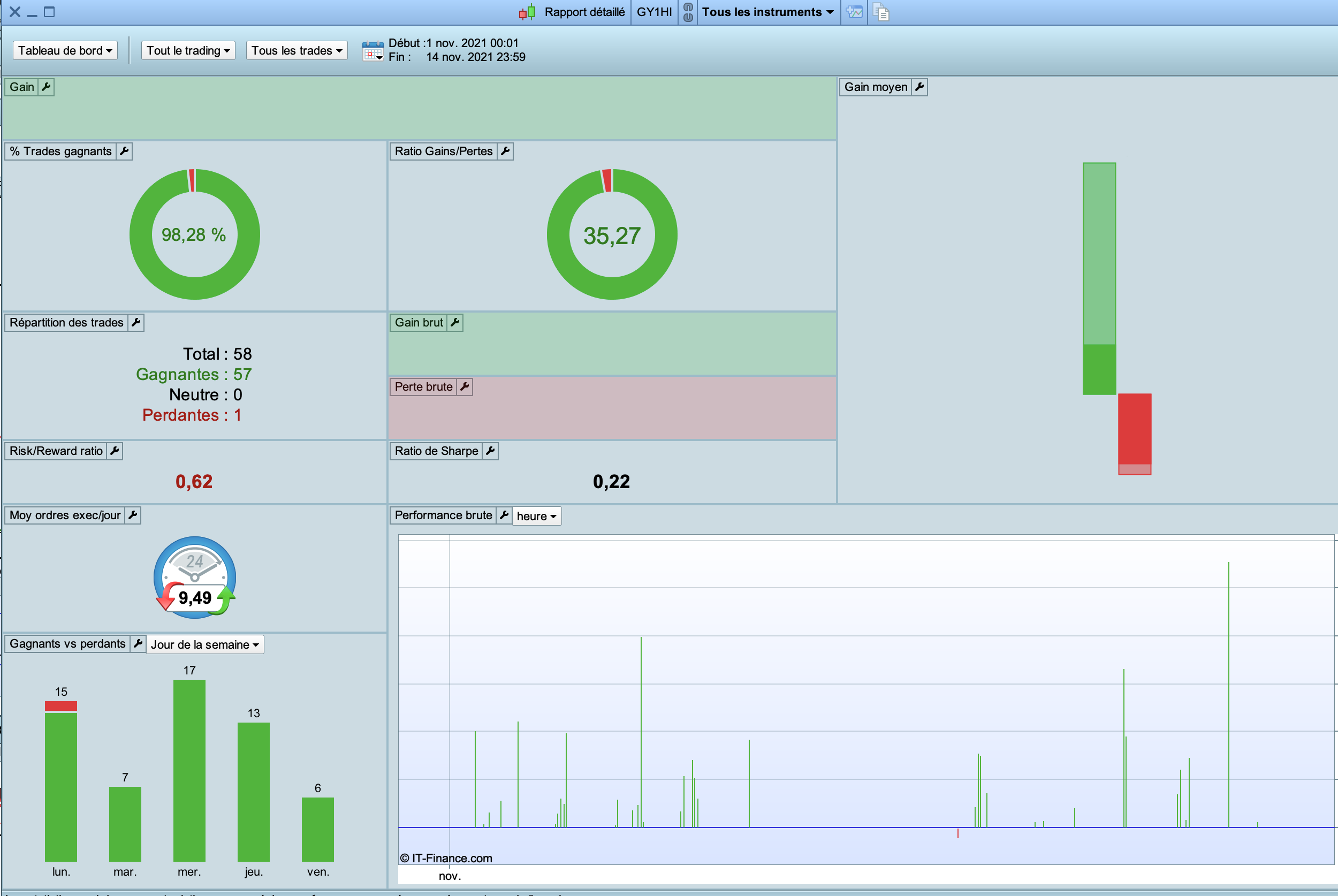The width and height of the screenshot is (1338, 896).
Task: Click the add chart window icon
Action: click(x=854, y=12)
